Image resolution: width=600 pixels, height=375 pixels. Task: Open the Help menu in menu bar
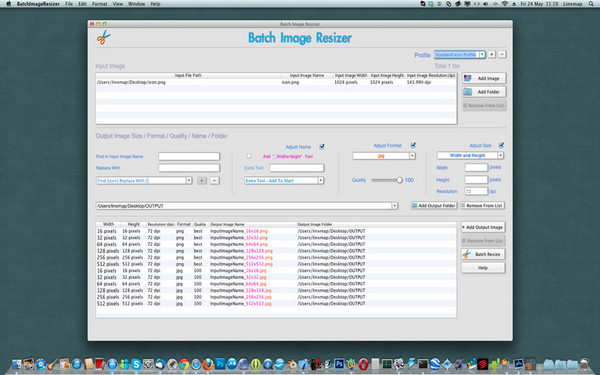pos(155,4)
